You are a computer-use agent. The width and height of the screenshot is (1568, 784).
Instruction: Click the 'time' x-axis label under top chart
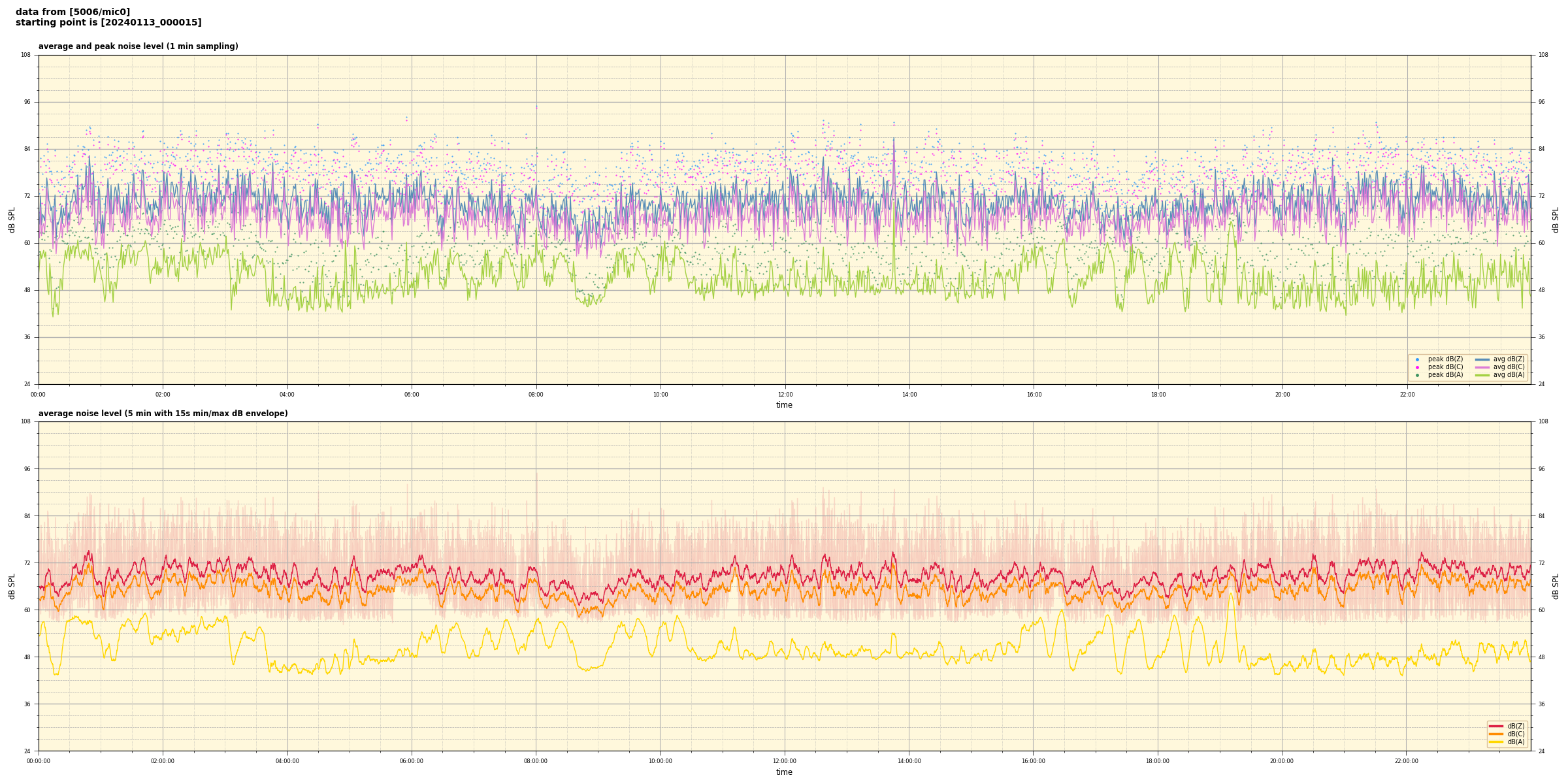coord(784,405)
